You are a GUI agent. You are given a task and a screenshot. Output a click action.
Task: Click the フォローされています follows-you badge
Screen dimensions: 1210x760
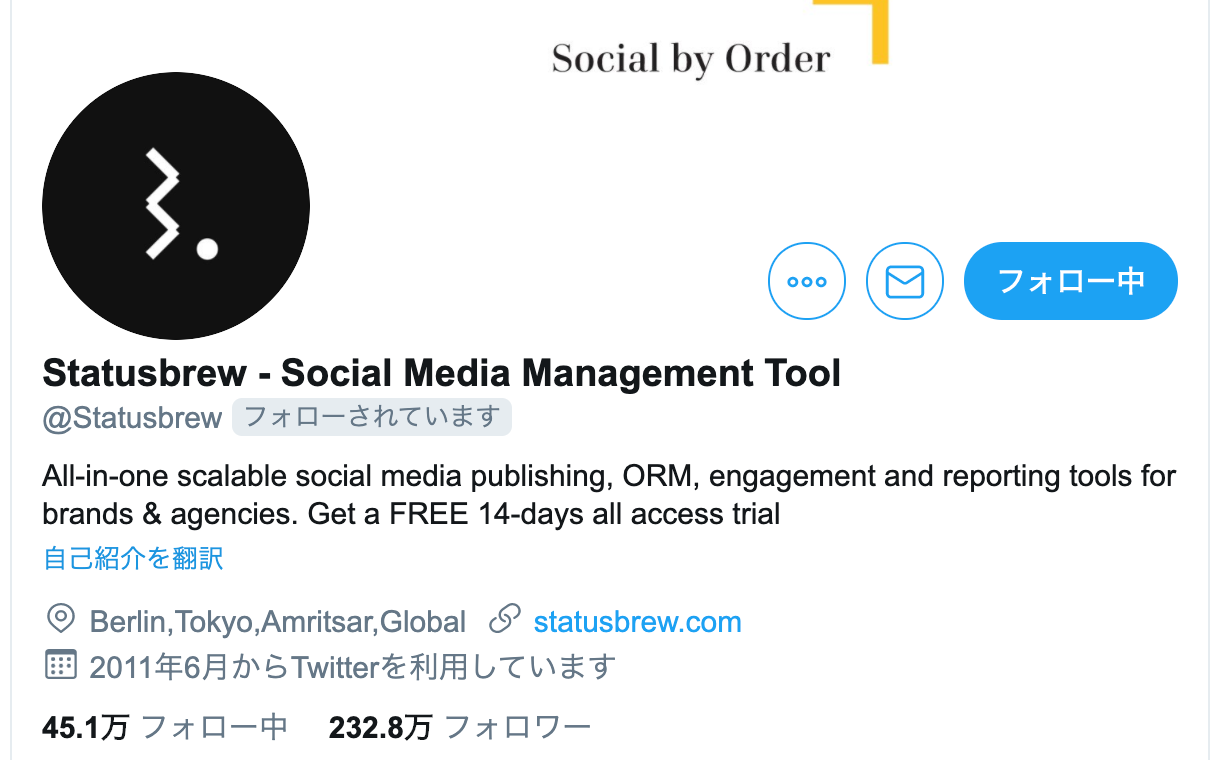point(371,417)
